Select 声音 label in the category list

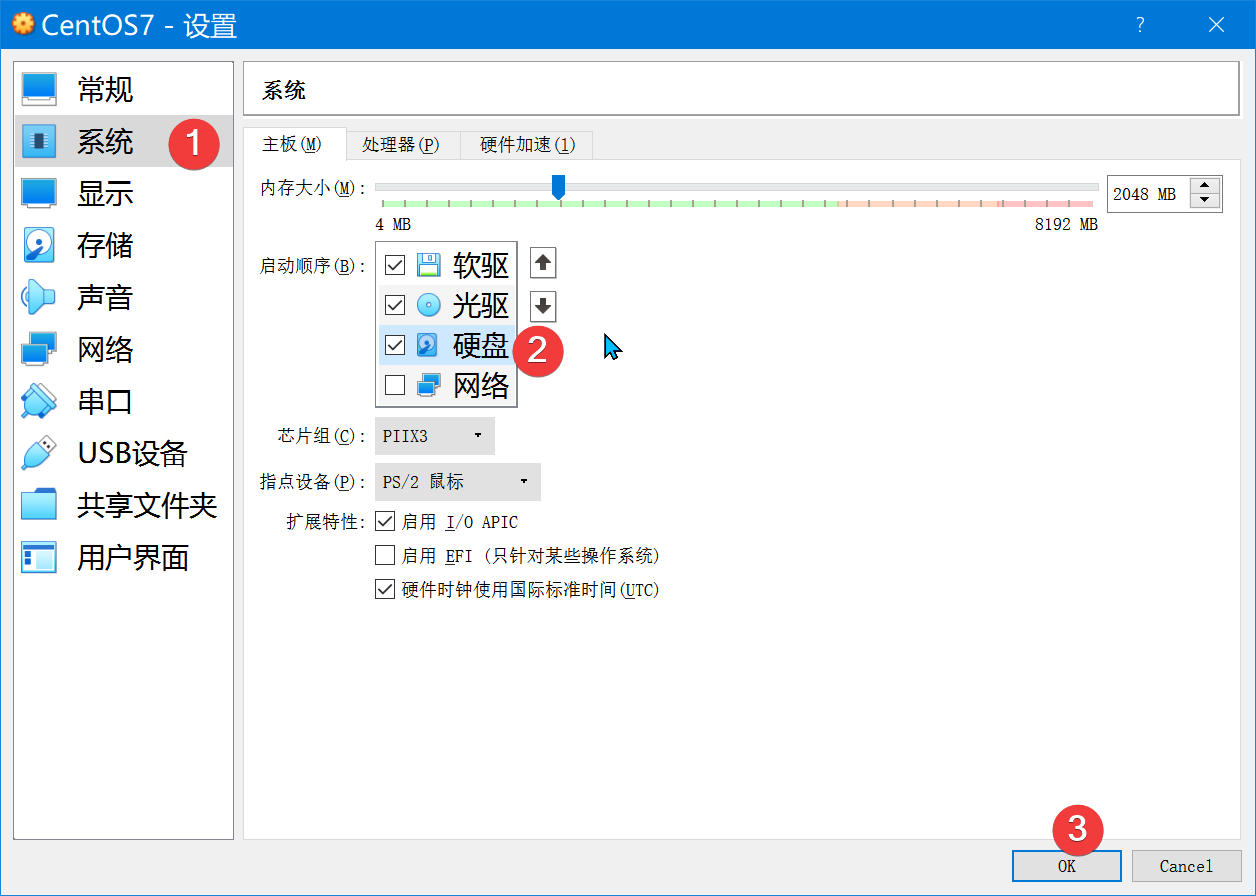105,297
